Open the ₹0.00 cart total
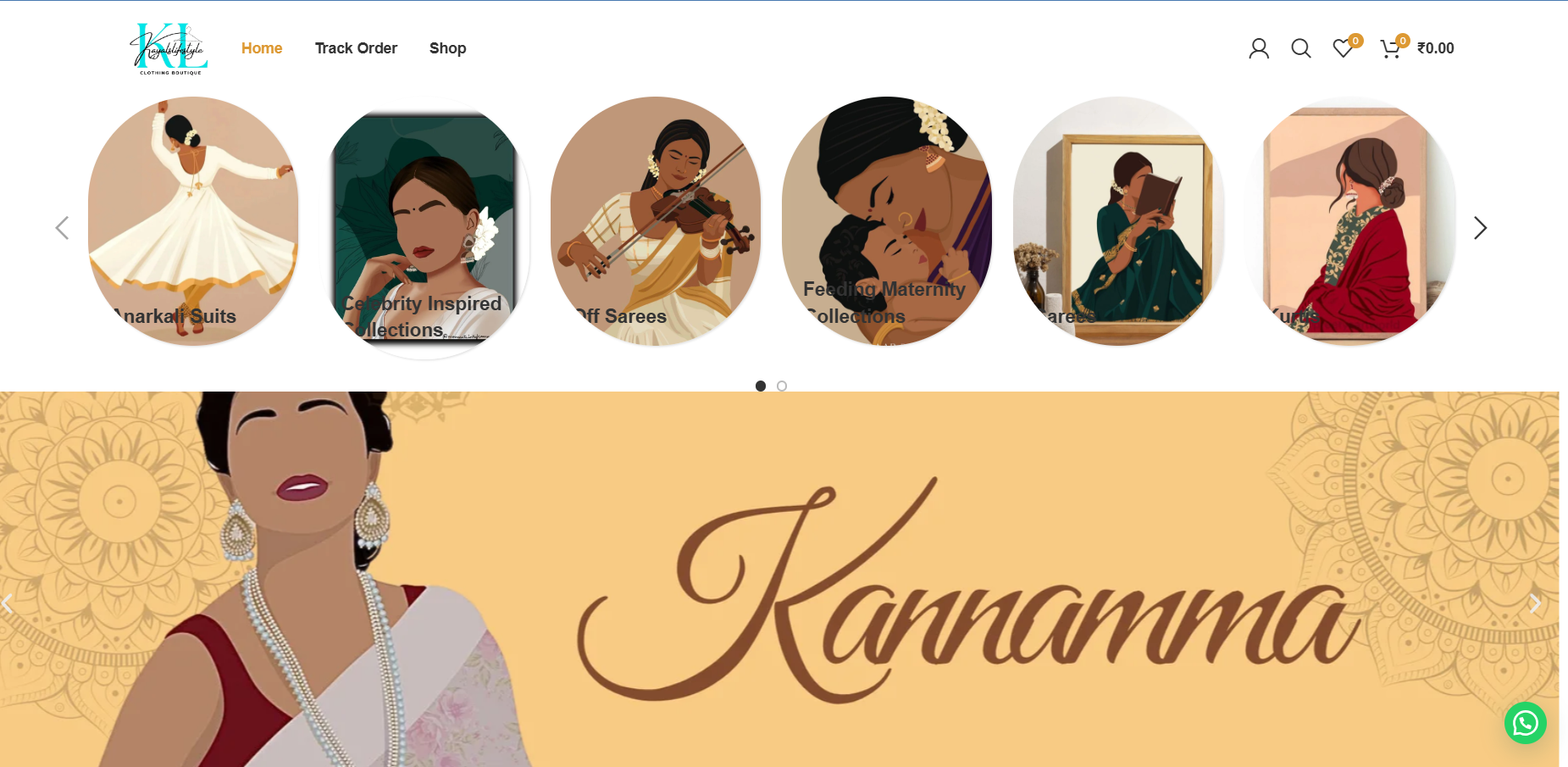This screenshot has height=767, width=1568. pos(1435,48)
